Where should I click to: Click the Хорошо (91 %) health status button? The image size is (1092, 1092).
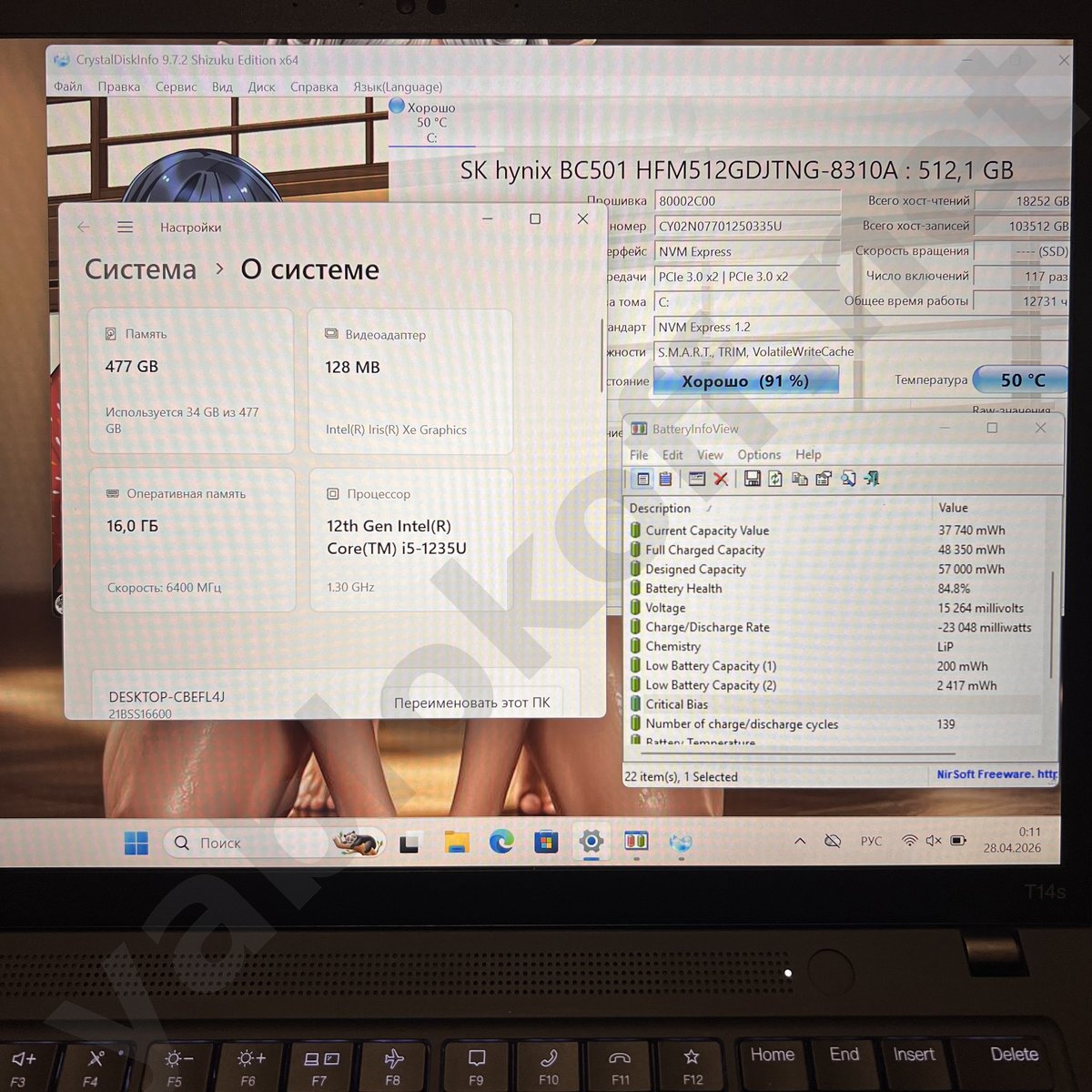745,380
